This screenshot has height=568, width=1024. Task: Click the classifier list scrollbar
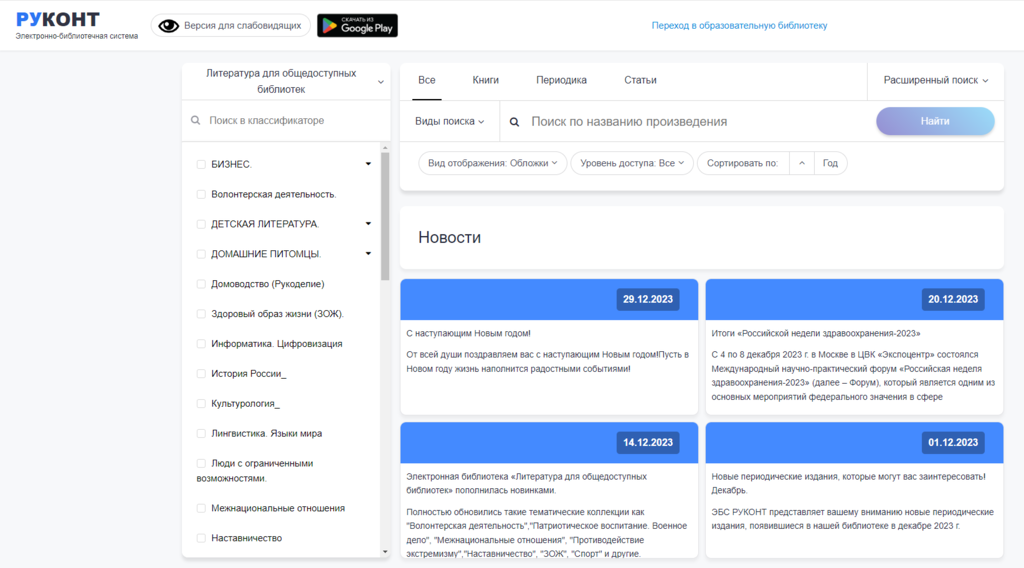point(385,215)
